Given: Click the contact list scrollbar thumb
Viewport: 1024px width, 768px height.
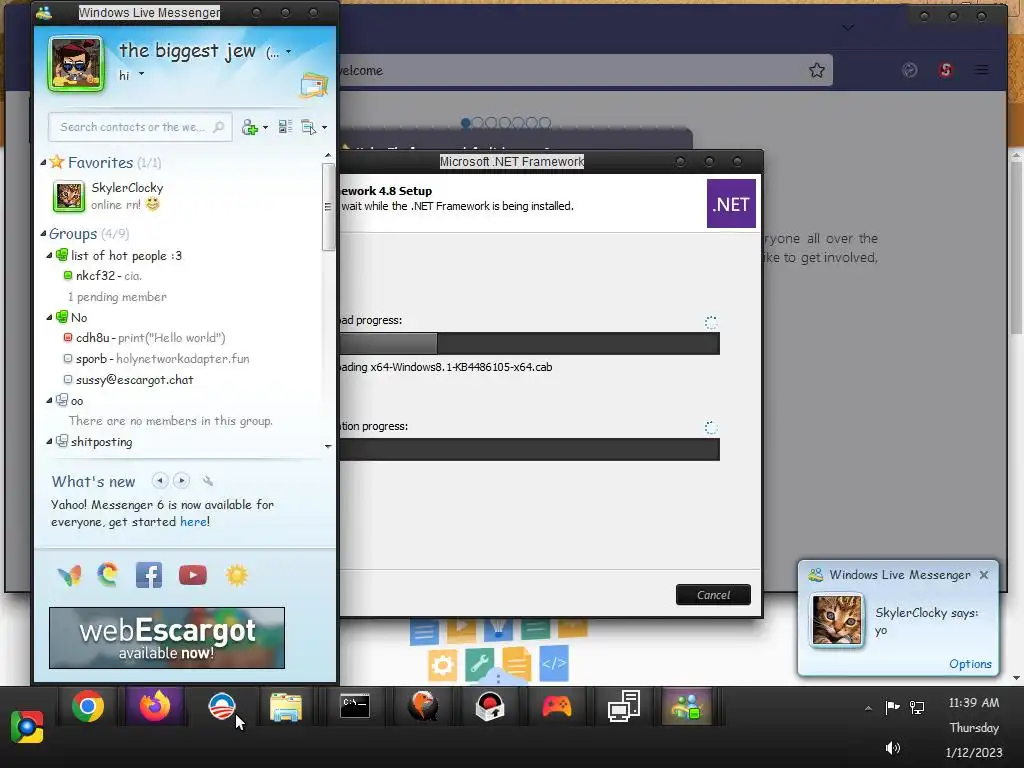Looking at the screenshot, I should [x=328, y=206].
